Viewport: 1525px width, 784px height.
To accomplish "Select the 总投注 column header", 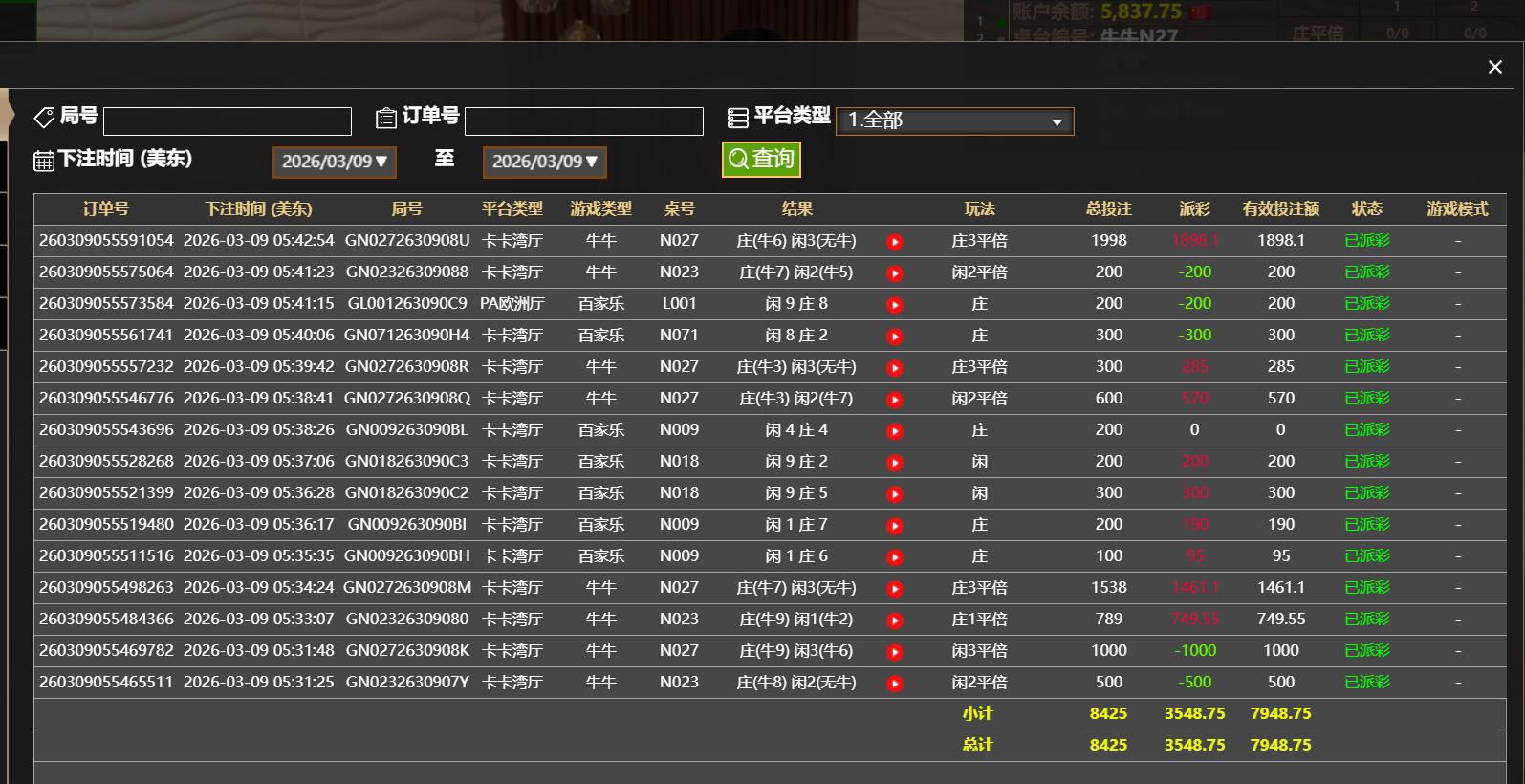I will pos(1108,208).
